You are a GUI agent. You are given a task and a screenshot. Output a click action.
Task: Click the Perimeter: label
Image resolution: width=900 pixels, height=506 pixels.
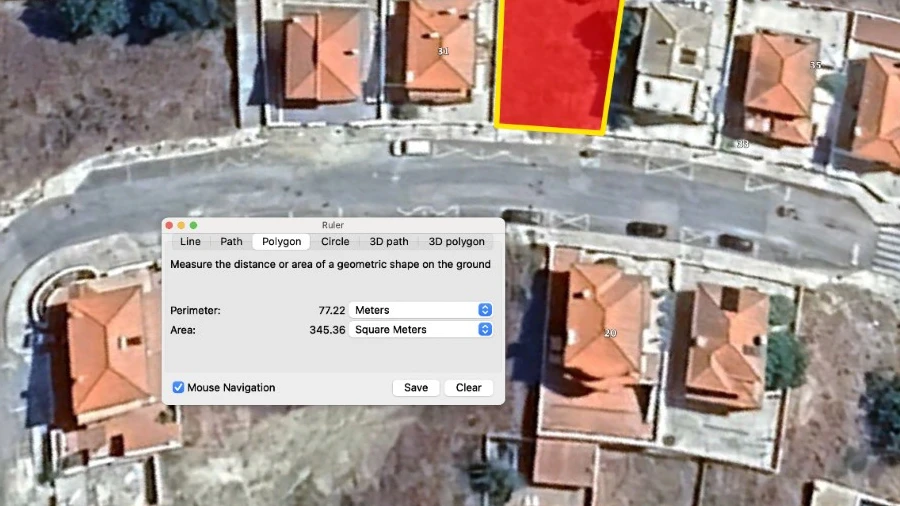195,310
